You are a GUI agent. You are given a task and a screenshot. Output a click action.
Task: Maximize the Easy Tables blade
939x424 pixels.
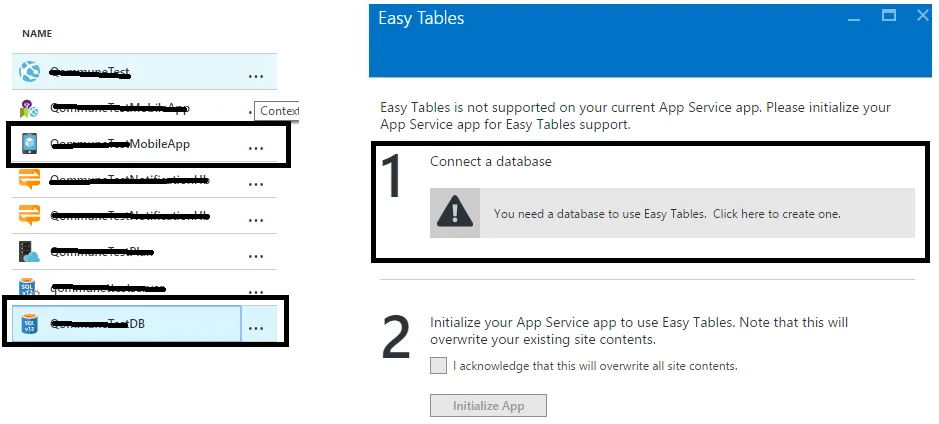888,16
